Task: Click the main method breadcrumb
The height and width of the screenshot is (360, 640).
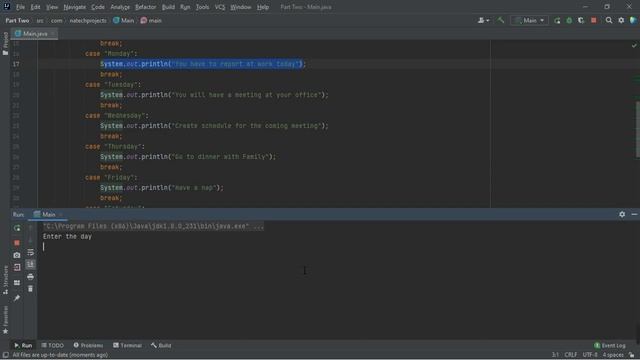Action: [151, 20]
